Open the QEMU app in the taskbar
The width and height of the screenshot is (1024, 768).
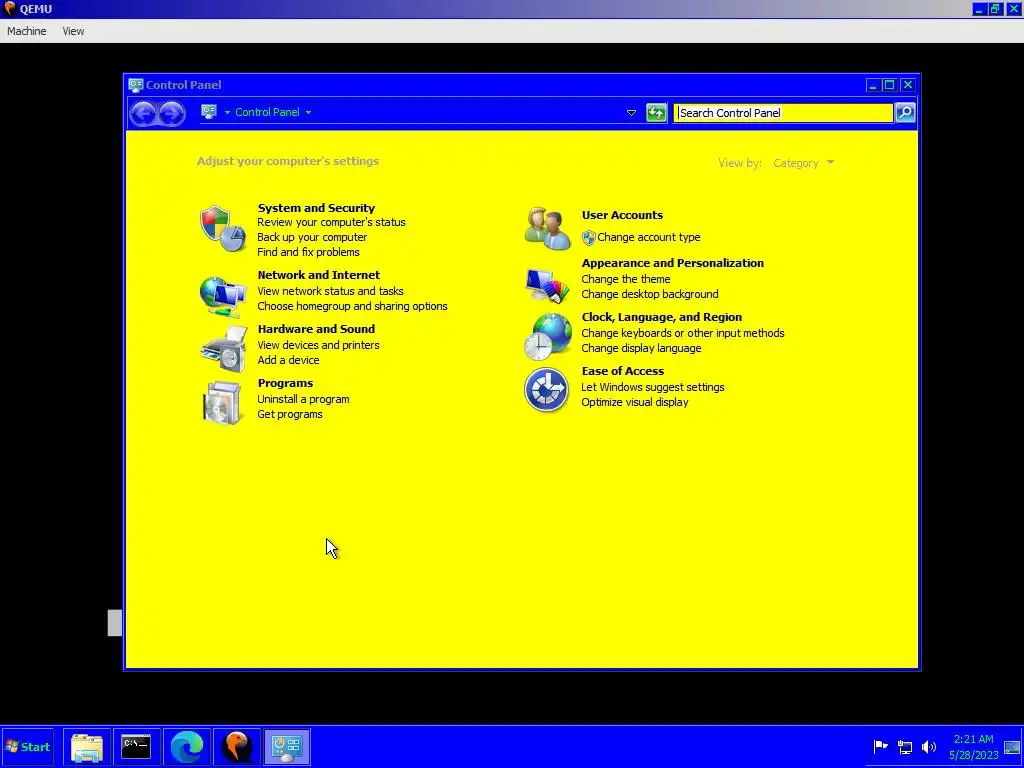236,746
